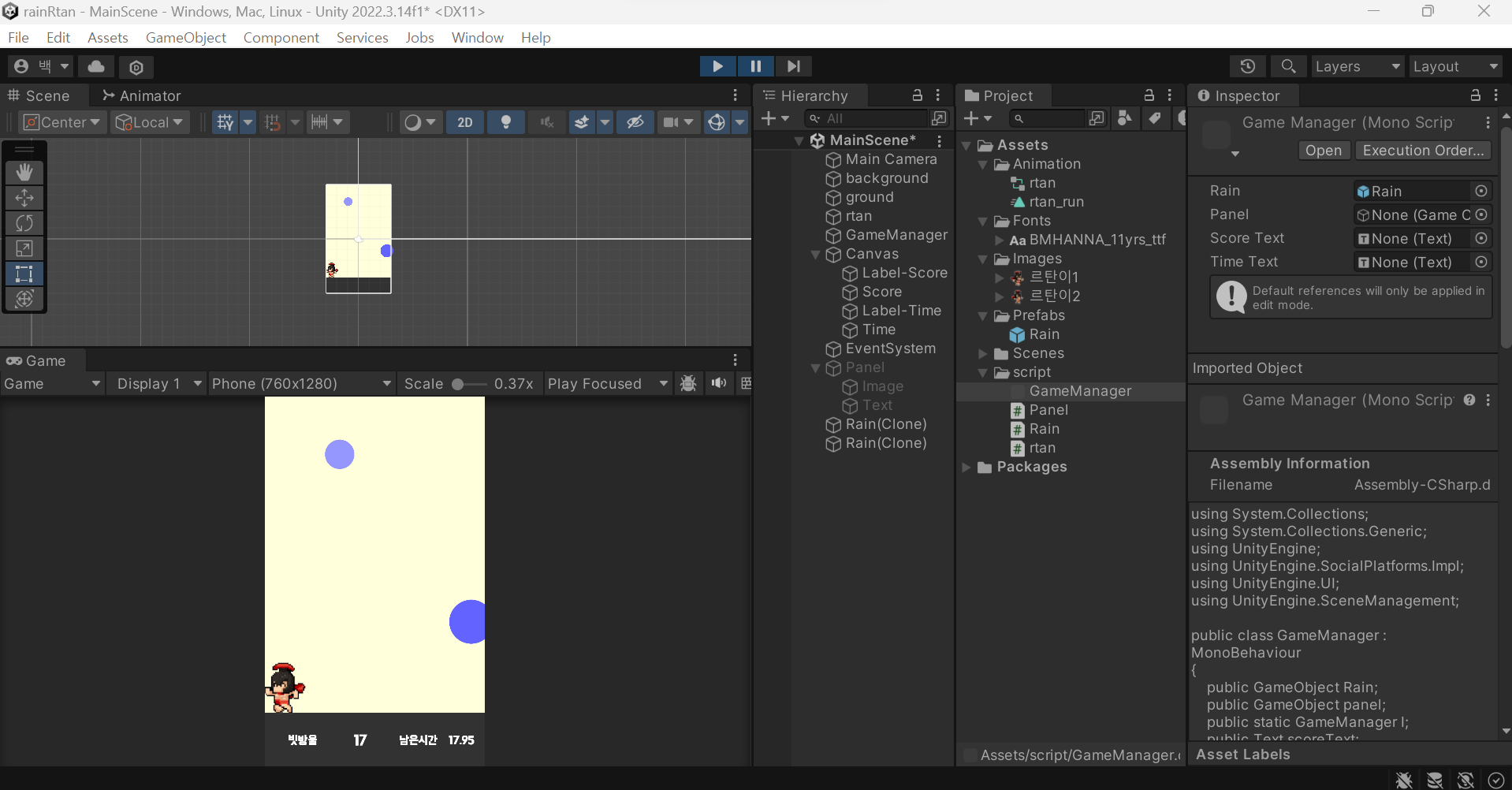Switch to the Scene tab
Image resolution: width=1512 pixels, height=790 pixels.
39,95
